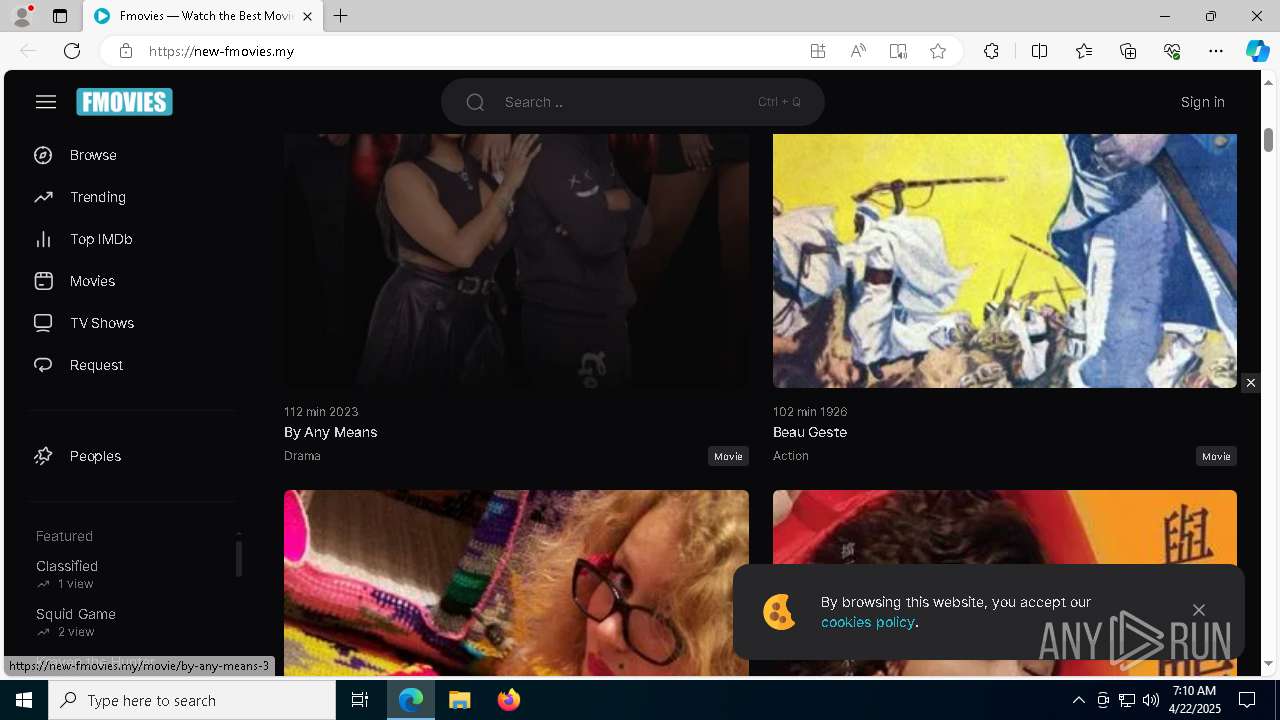Open browser Extensions icon
Image resolution: width=1280 pixels, height=720 pixels.
[x=991, y=51]
